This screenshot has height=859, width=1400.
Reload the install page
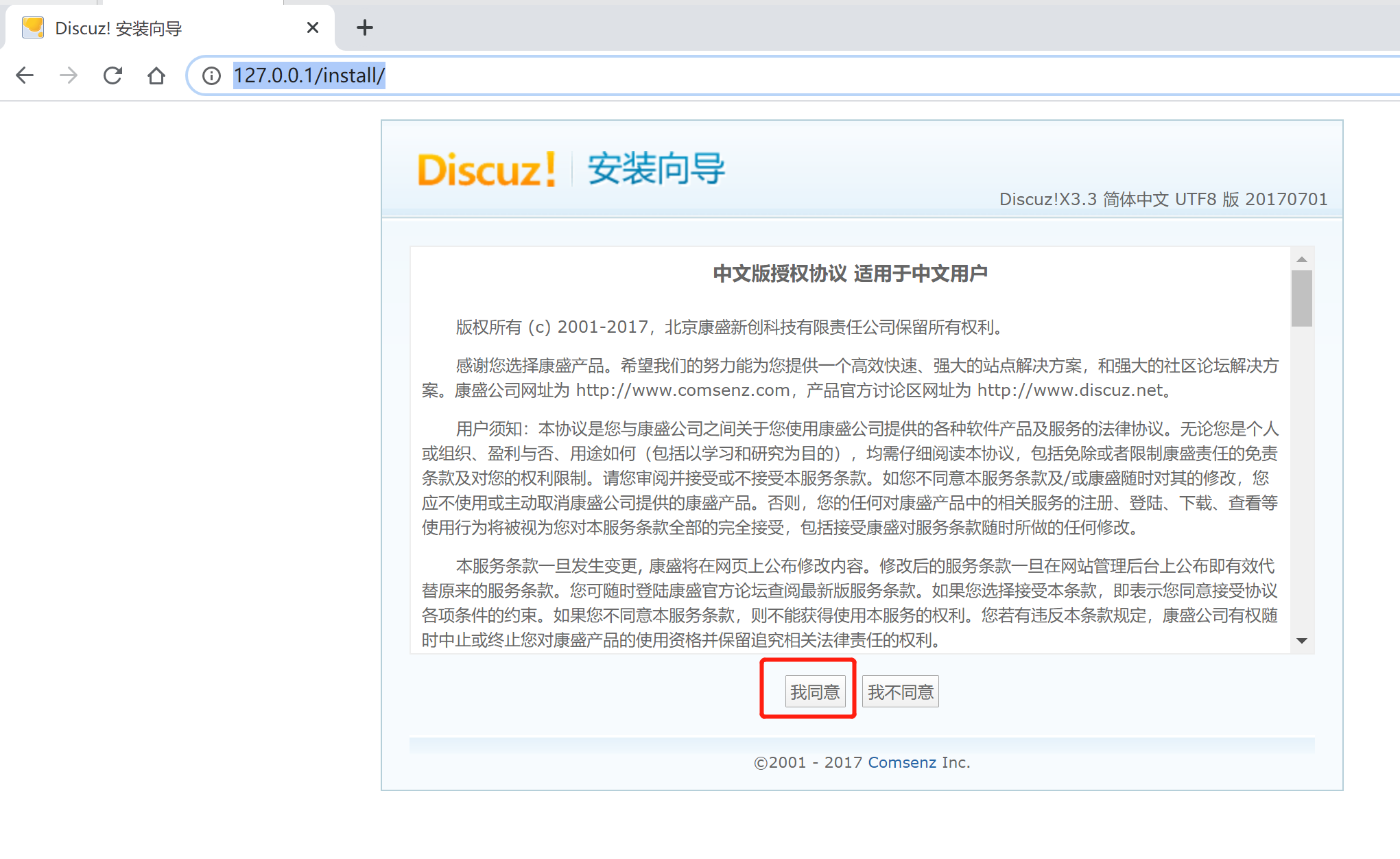click(x=112, y=75)
